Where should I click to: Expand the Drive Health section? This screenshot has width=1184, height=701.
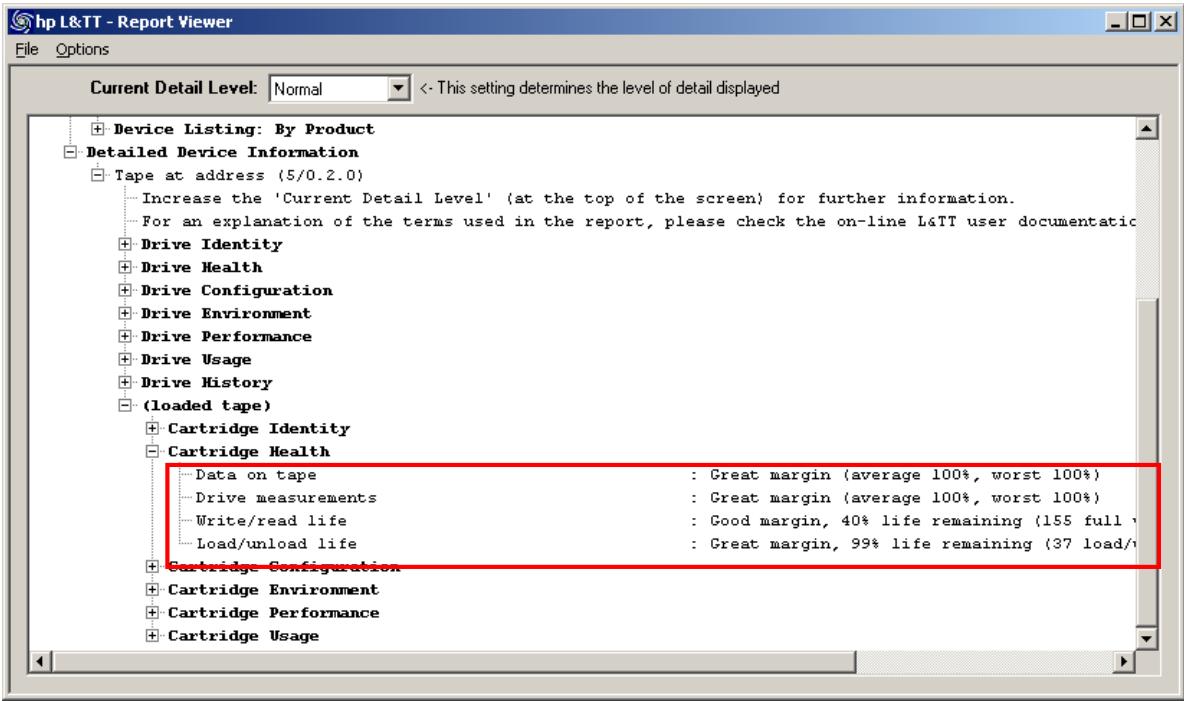pos(125,267)
